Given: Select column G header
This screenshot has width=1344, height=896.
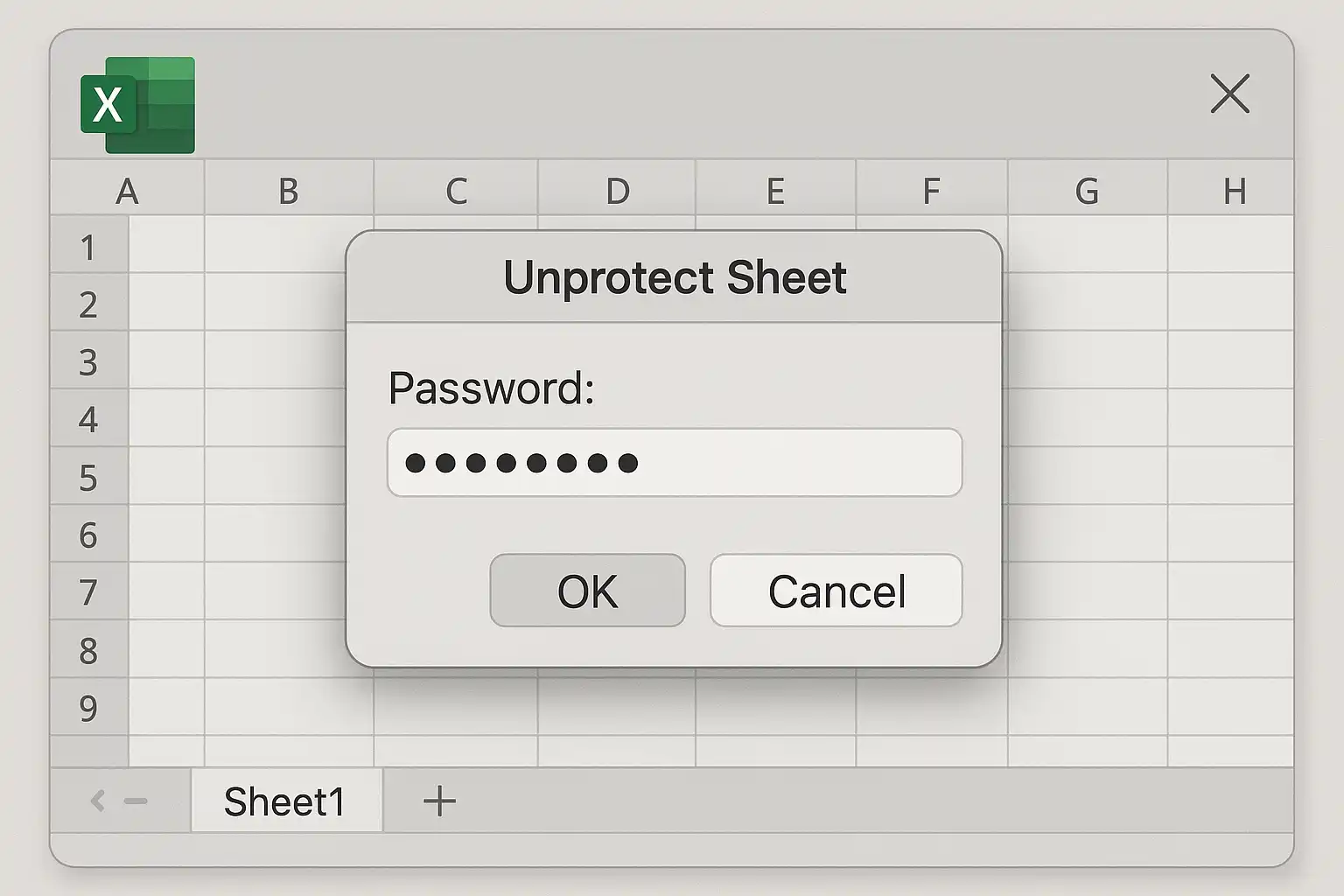Looking at the screenshot, I should [x=1087, y=188].
